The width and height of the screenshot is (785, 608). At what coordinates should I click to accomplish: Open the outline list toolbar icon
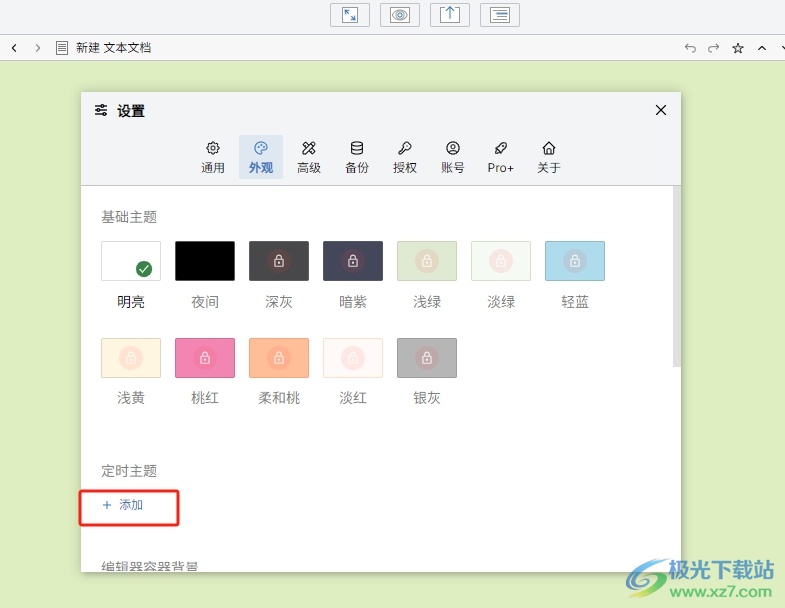(x=500, y=15)
